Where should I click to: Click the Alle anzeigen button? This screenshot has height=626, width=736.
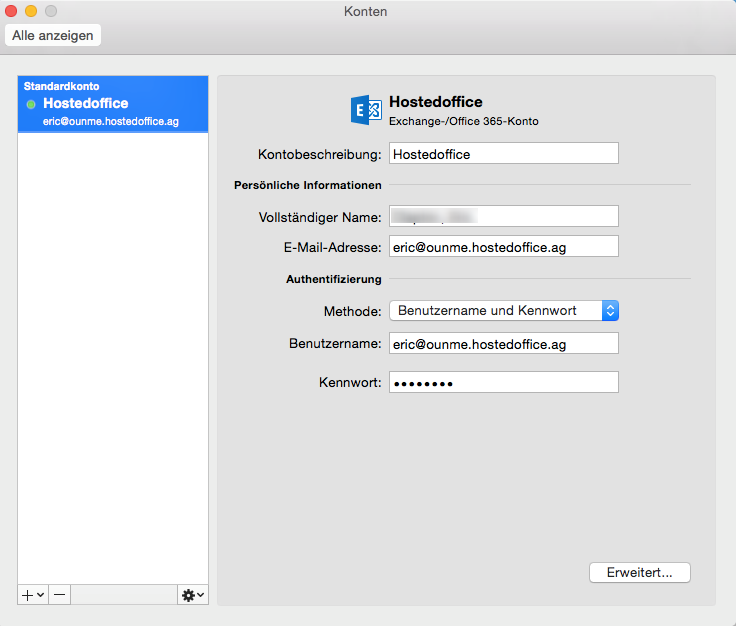[x=53, y=35]
